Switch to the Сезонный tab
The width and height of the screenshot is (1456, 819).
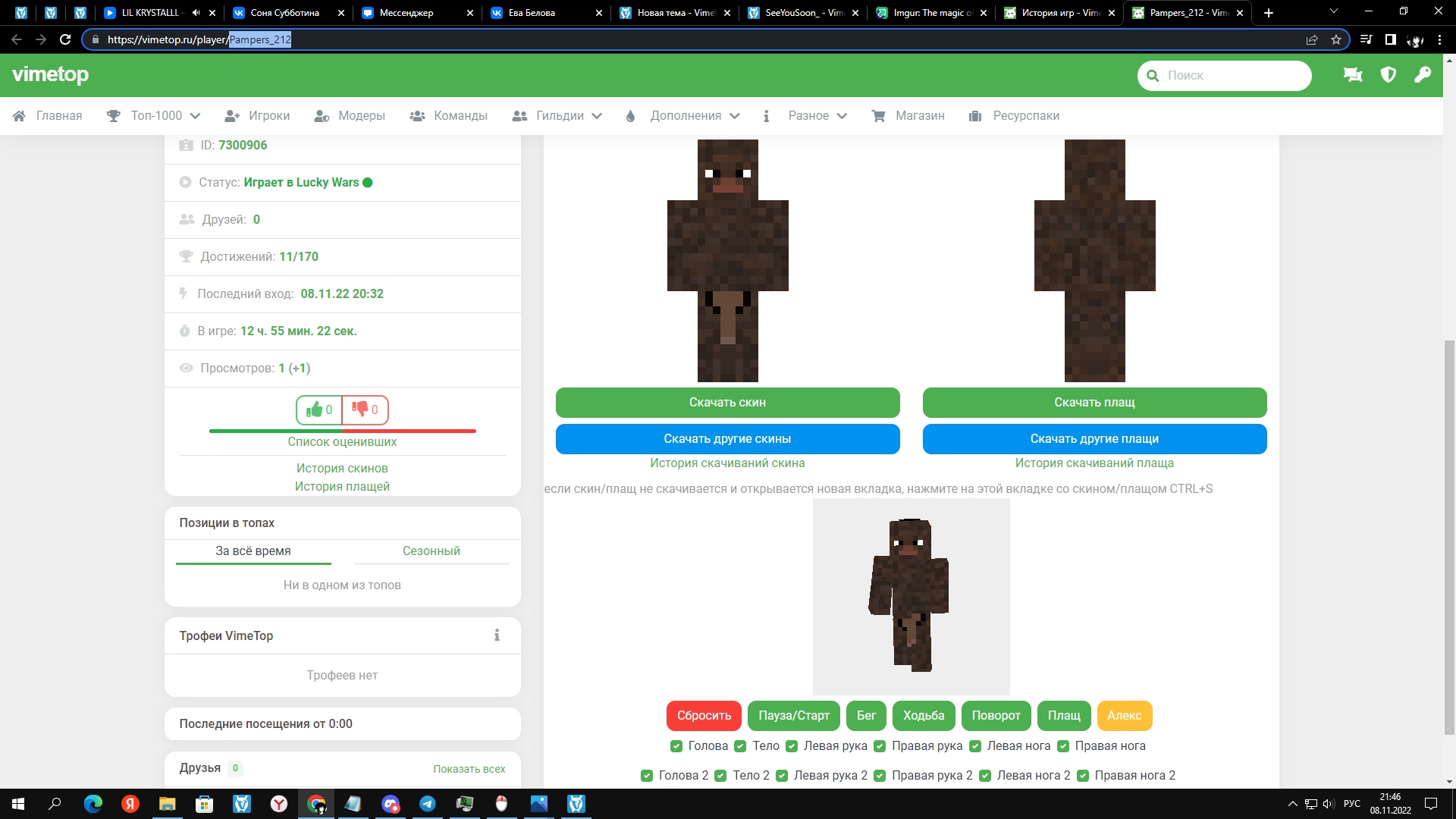tap(431, 551)
